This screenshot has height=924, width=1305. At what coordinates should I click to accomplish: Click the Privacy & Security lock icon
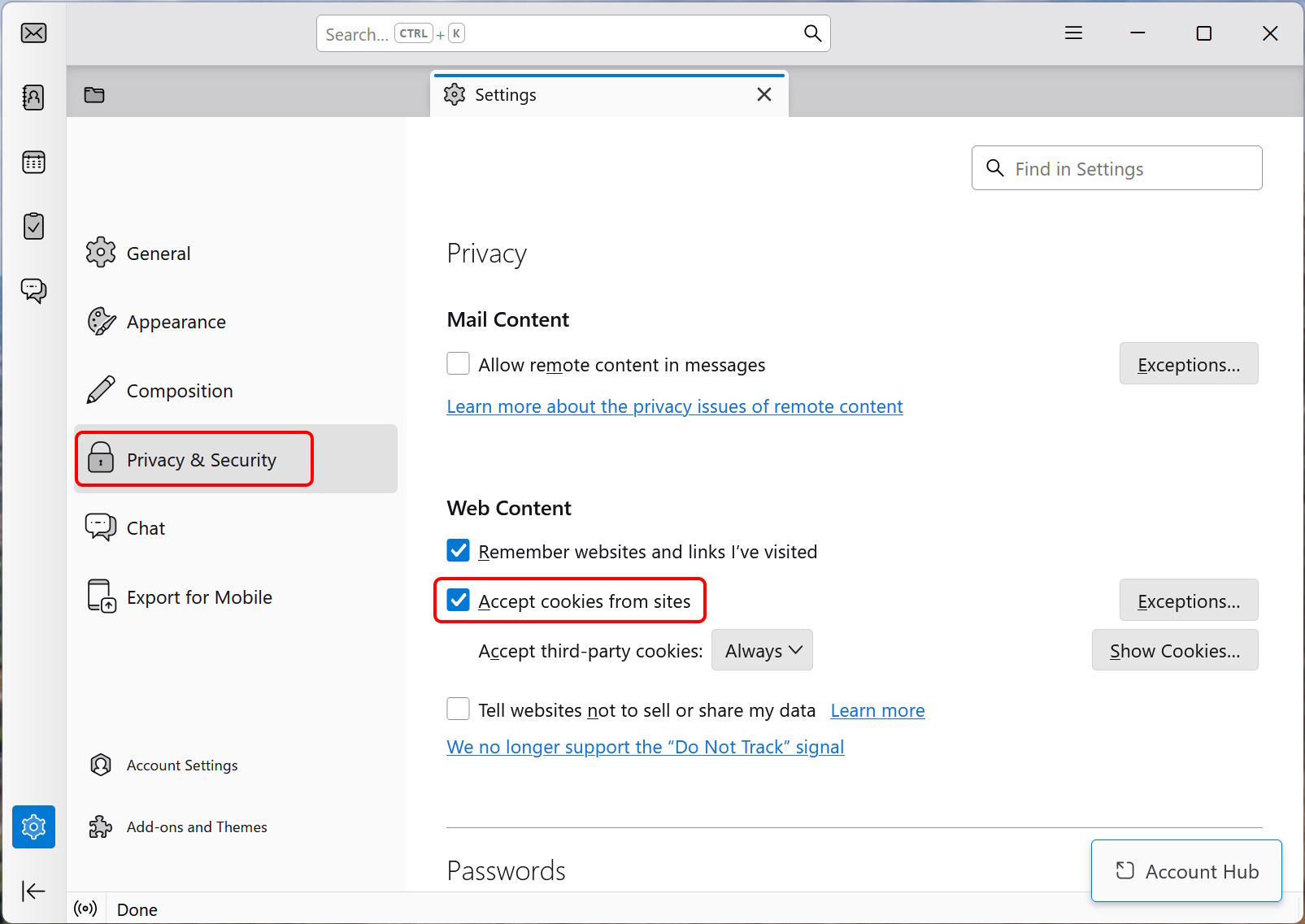101,458
